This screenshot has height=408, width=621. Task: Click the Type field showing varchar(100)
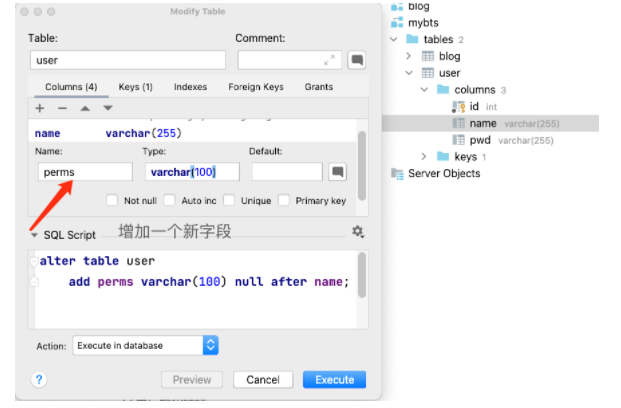(x=192, y=172)
